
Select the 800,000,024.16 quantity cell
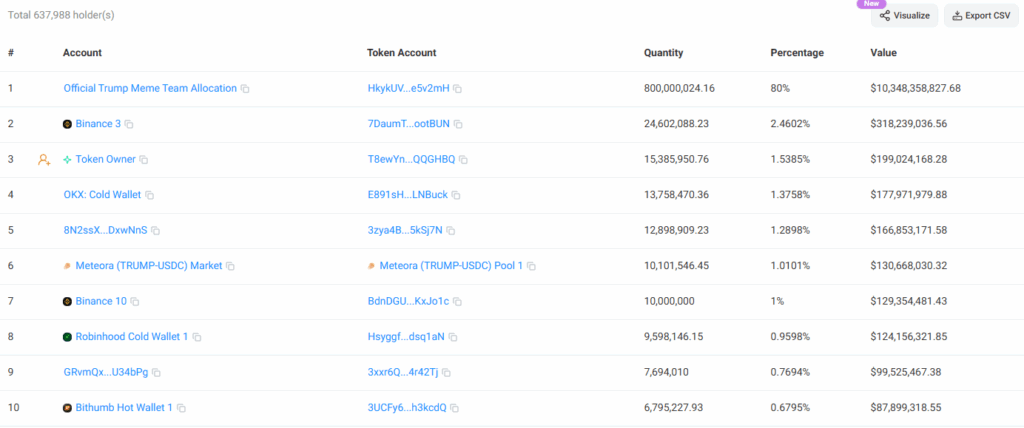click(679, 88)
